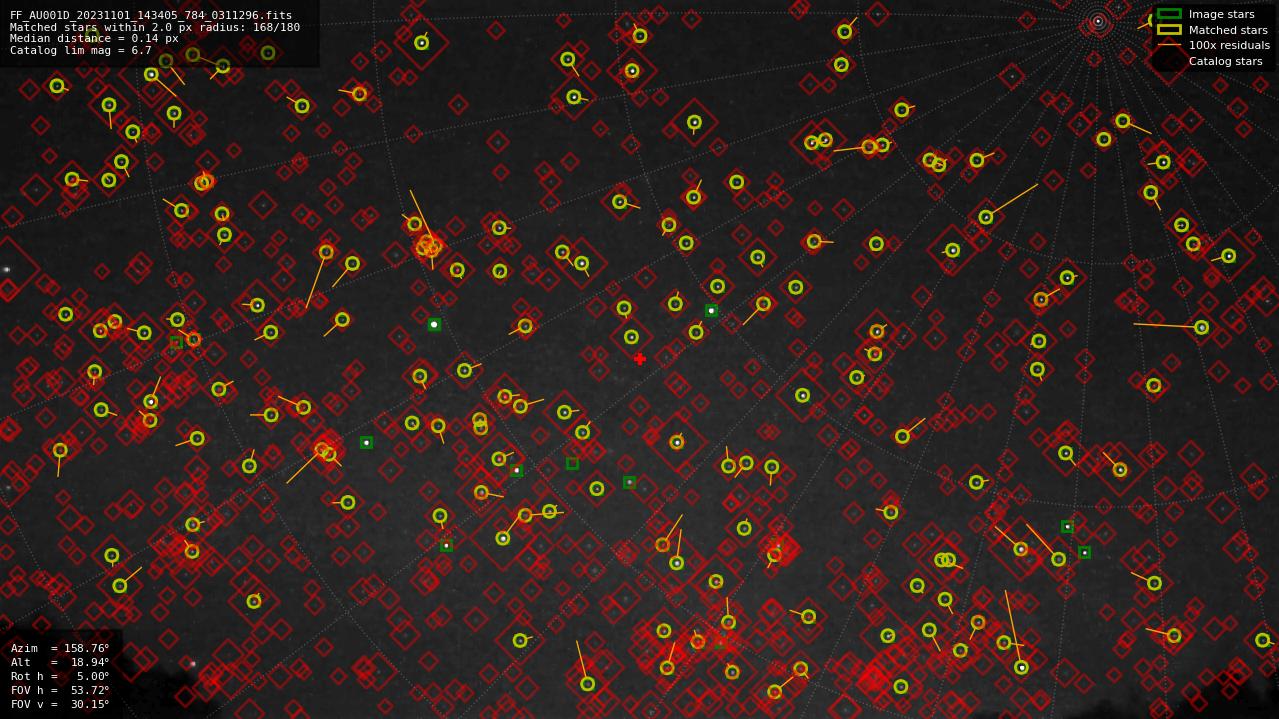Click the 'Catalog stars' legend label
Viewport: 1279px width, 719px height.
[x=1225, y=61]
